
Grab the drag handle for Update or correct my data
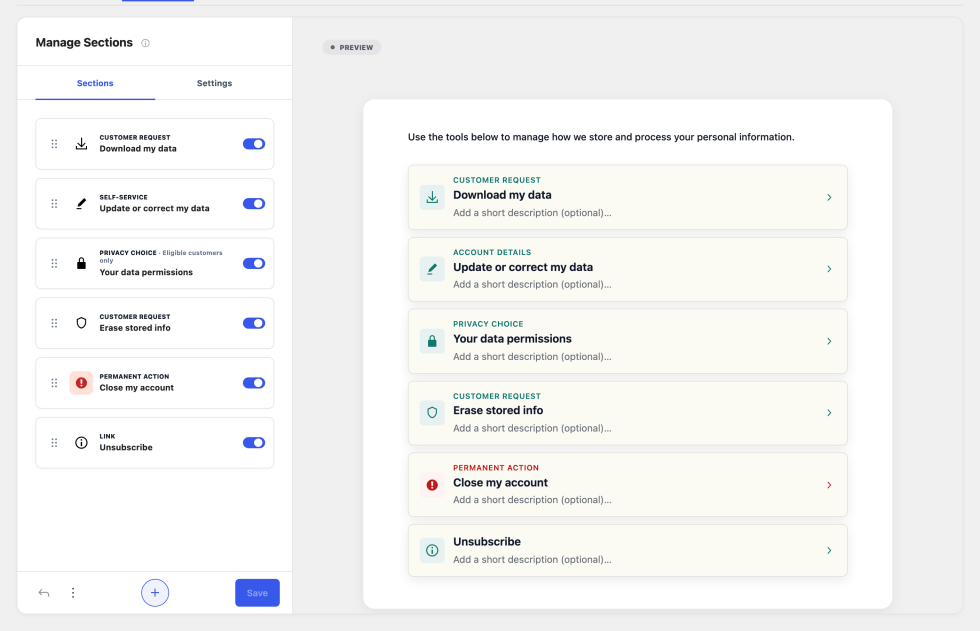[54, 204]
